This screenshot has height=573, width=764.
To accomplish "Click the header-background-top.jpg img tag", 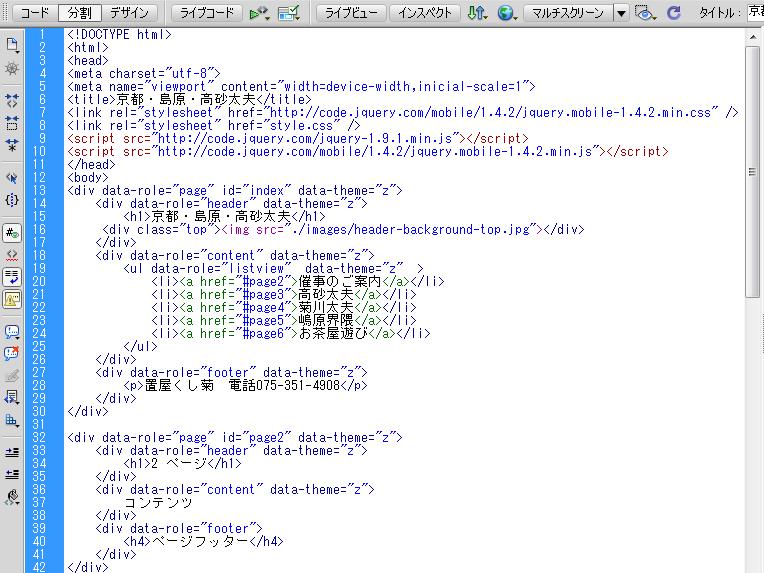I will point(382,229).
